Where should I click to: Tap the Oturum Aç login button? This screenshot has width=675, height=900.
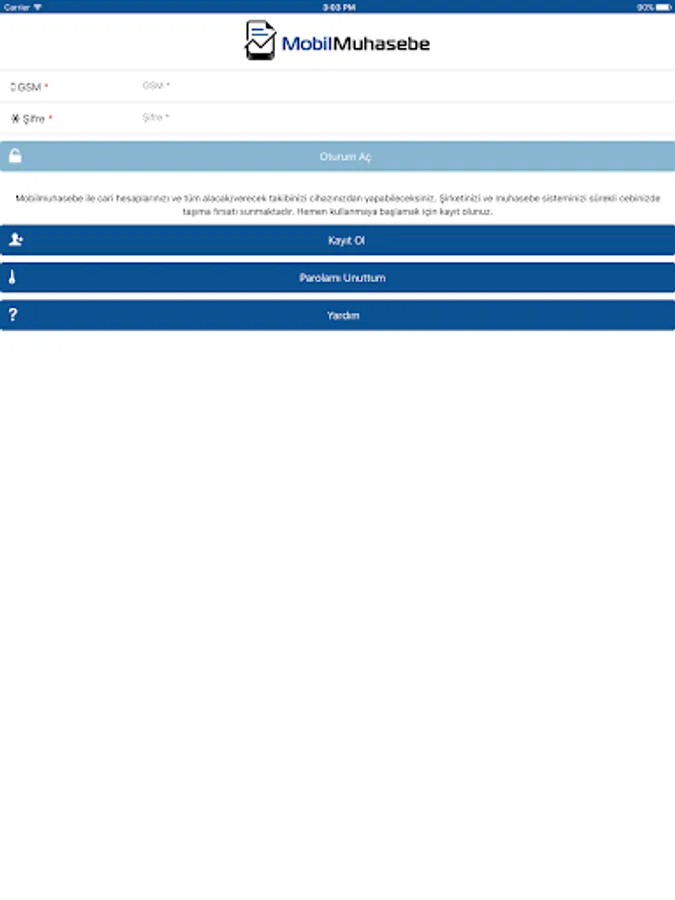[338, 156]
